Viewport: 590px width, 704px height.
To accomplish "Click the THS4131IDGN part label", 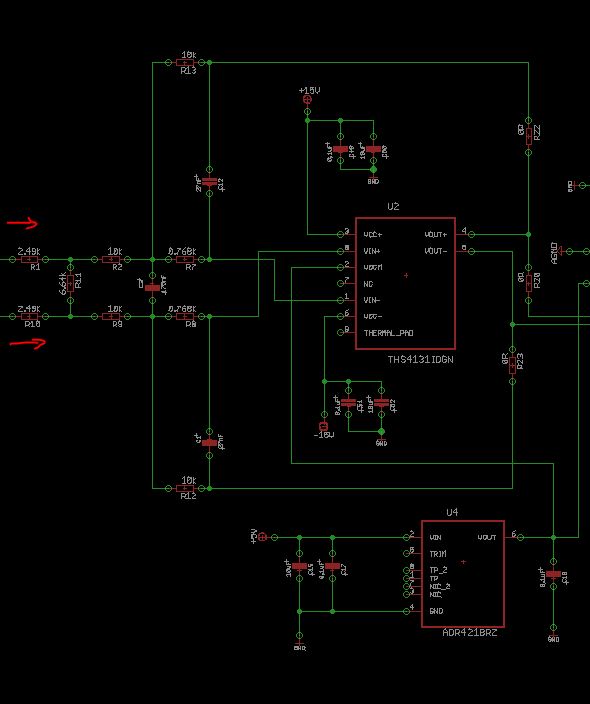I will point(420,359).
